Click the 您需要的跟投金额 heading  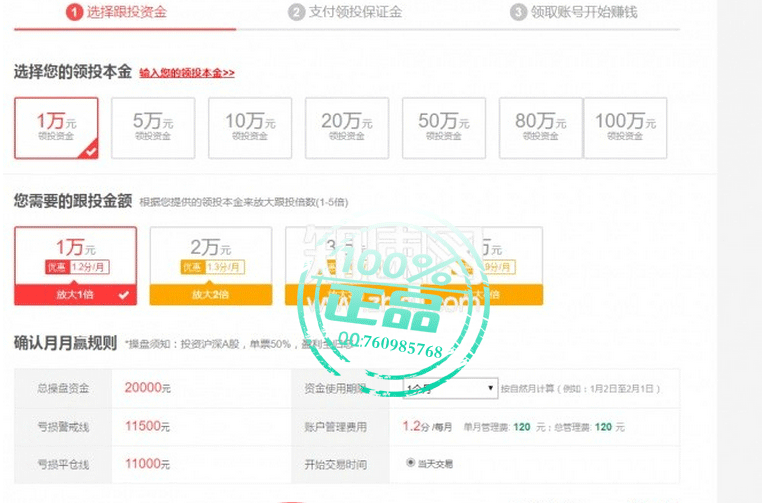pyautogui.click(x=73, y=200)
